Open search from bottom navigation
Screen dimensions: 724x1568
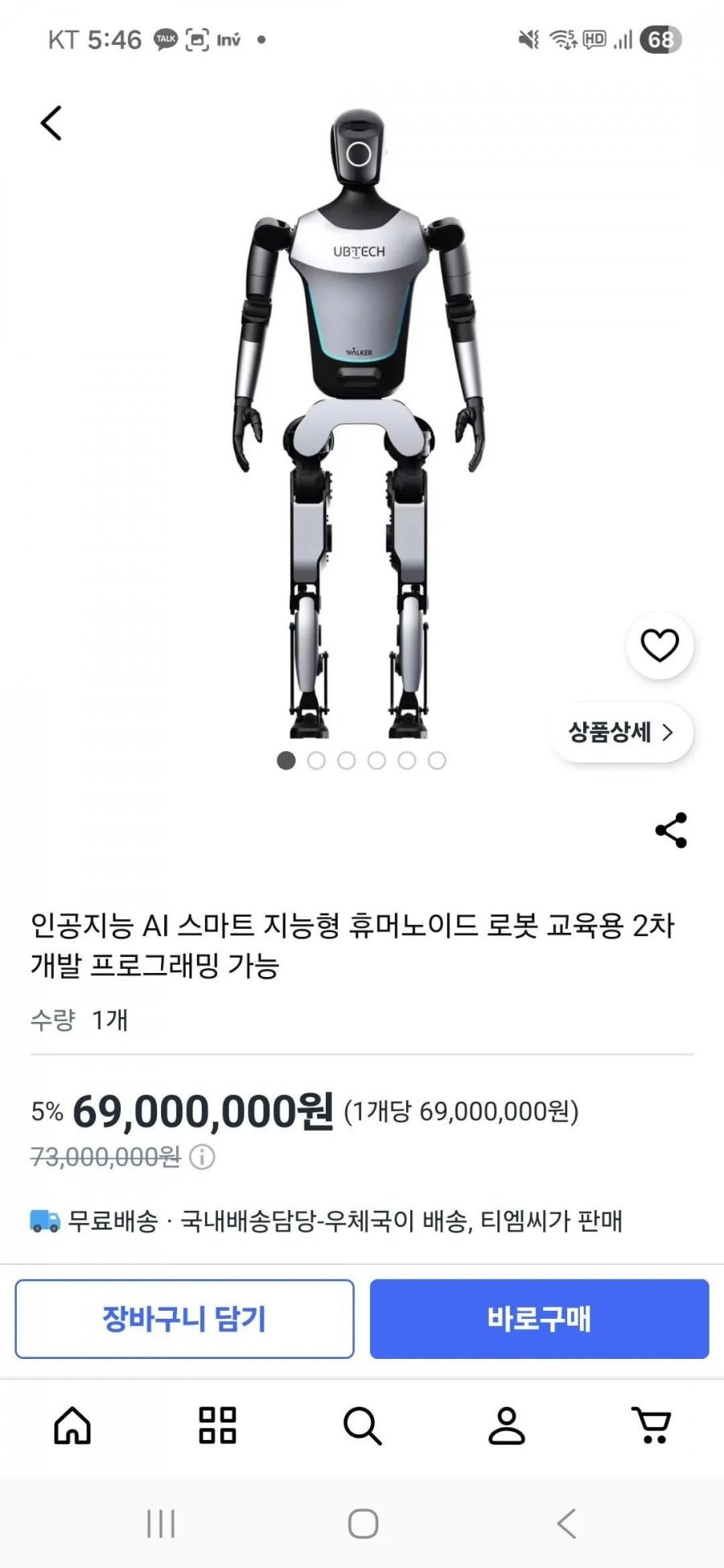click(x=362, y=1426)
